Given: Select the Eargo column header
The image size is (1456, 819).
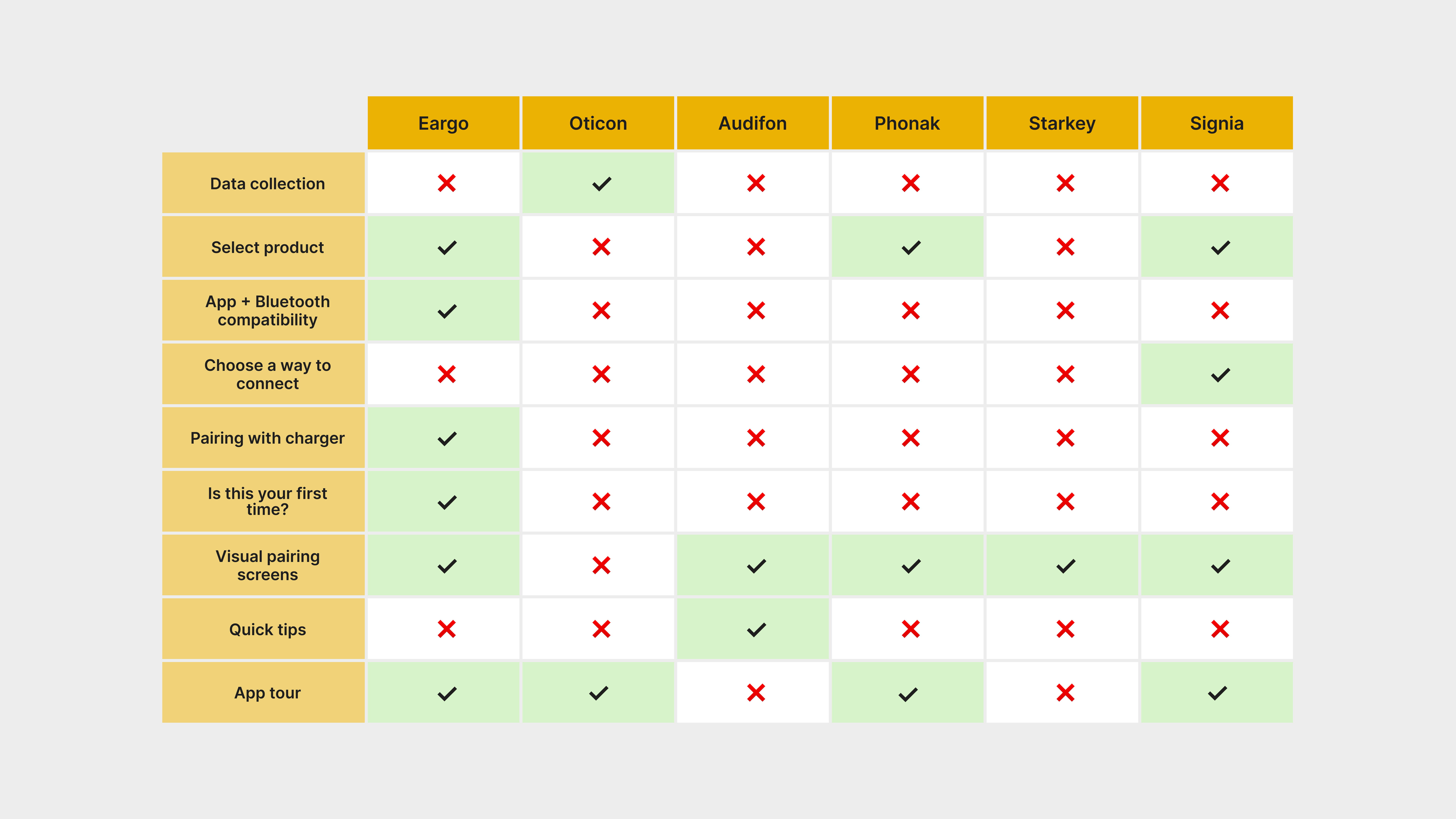Looking at the screenshot, I should pyautogui.click(x=443, y=123).
